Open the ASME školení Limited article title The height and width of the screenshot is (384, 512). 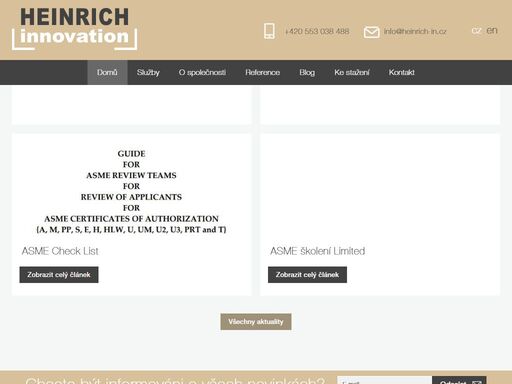pos(318,251)
